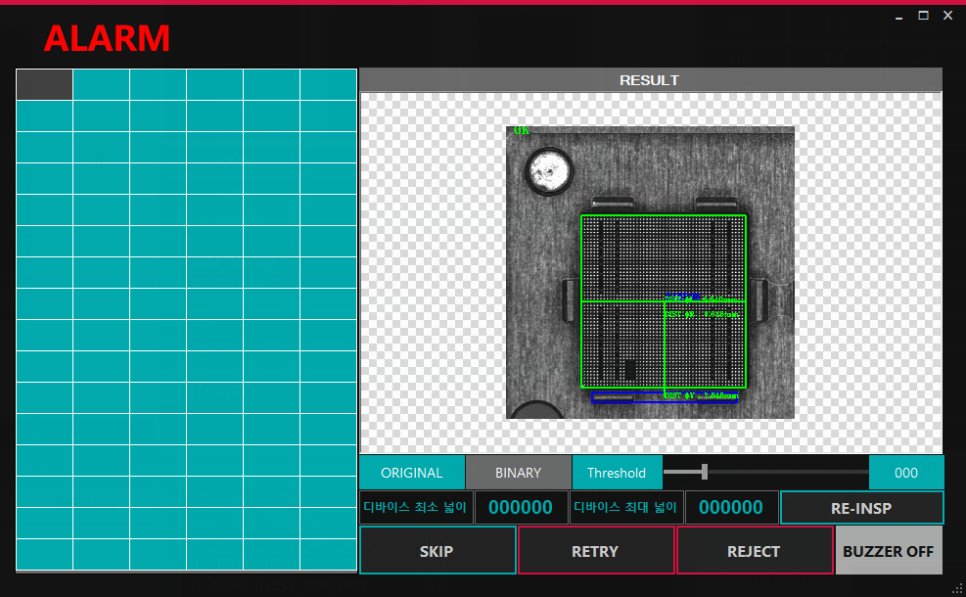Click the Threshold label

(617, 473)
